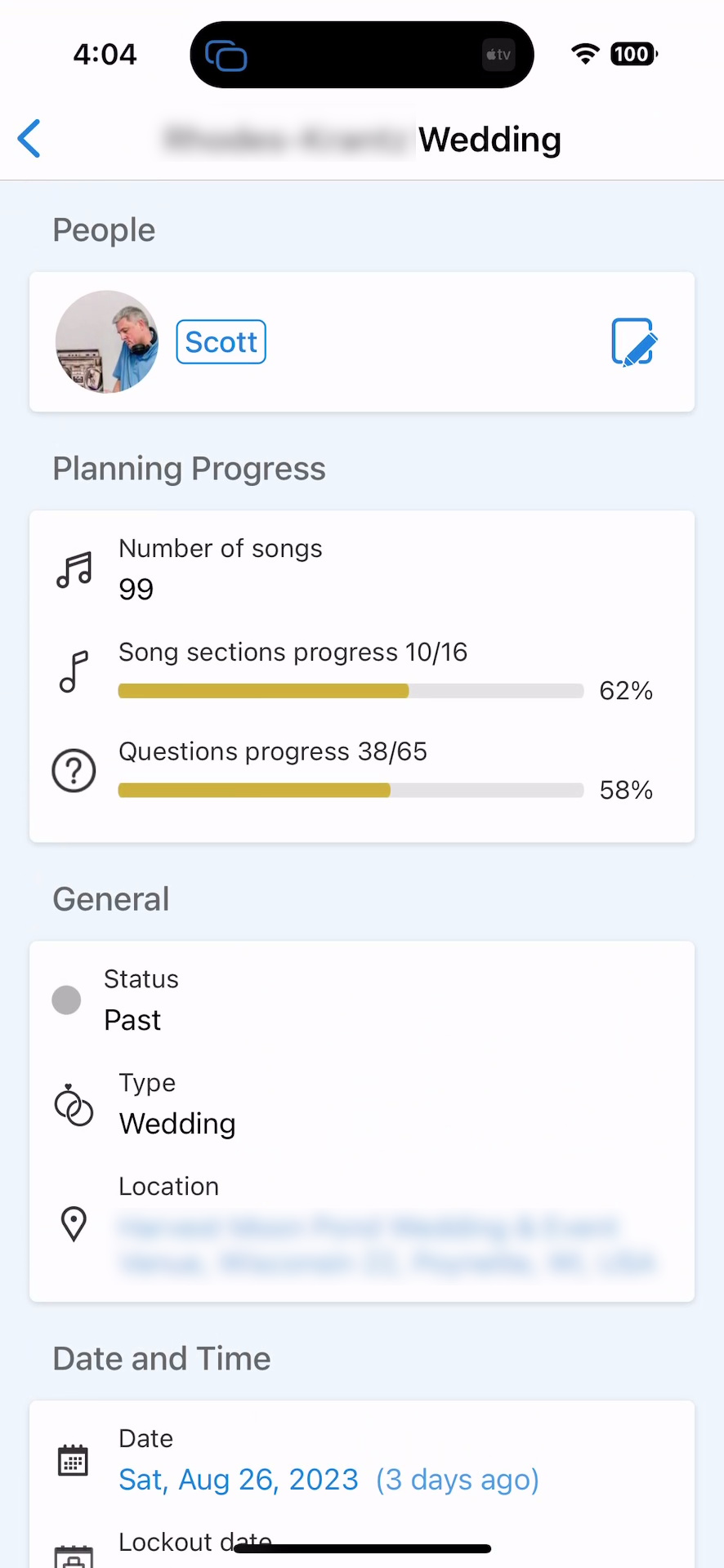Tap the Wedding type value
Screen dimensions: 724x1568
[177, 1124]
